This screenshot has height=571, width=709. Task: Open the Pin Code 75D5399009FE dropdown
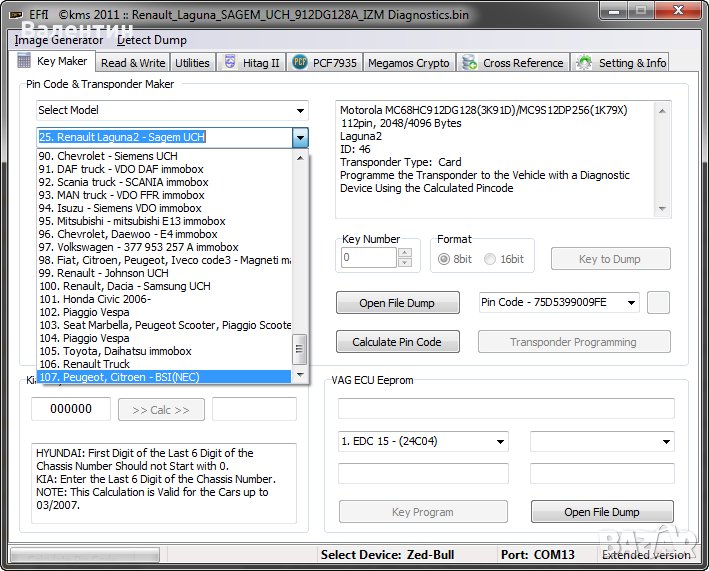point(630,303)
